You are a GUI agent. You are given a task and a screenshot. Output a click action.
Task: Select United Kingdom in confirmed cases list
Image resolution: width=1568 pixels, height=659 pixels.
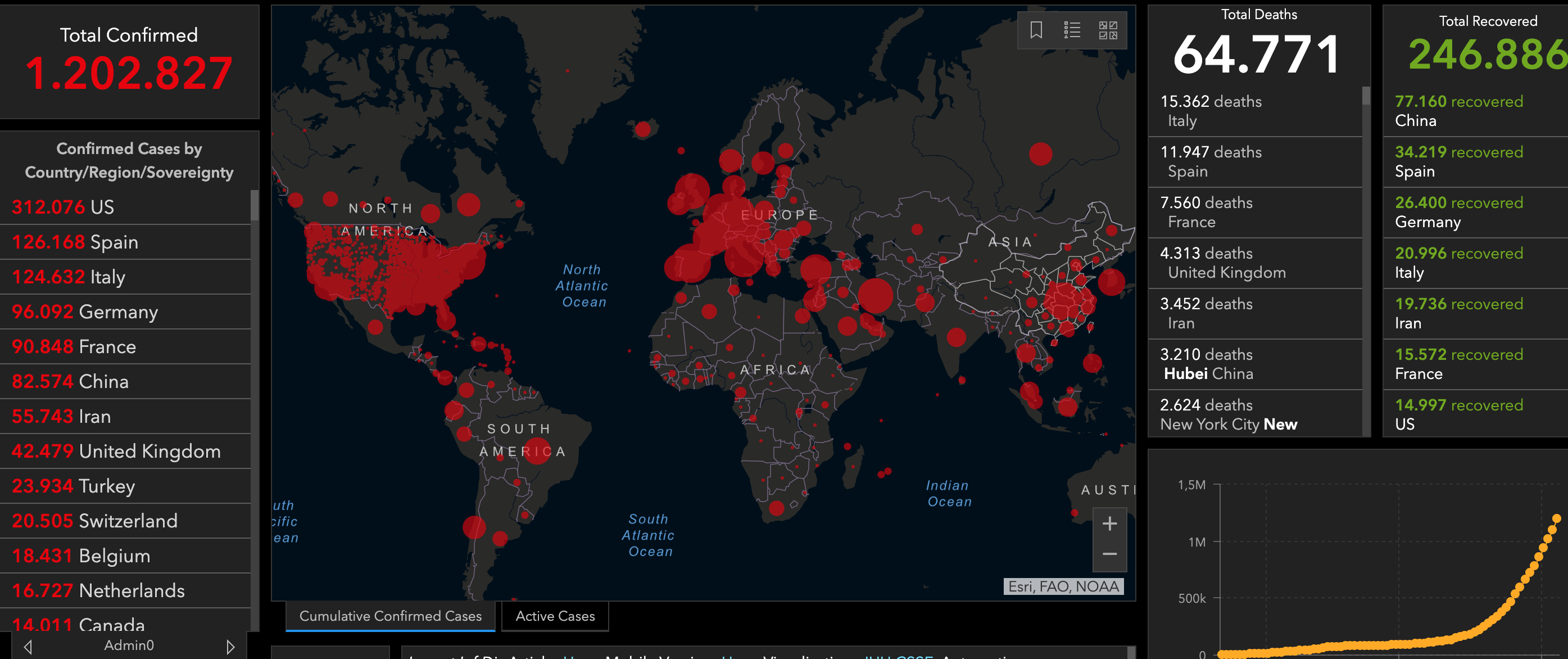[125, 452]
